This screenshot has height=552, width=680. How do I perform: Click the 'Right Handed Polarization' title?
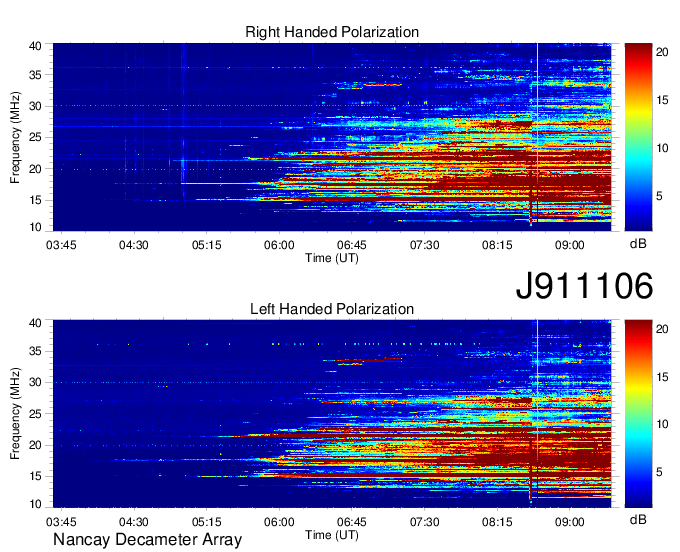click(332, 32)
